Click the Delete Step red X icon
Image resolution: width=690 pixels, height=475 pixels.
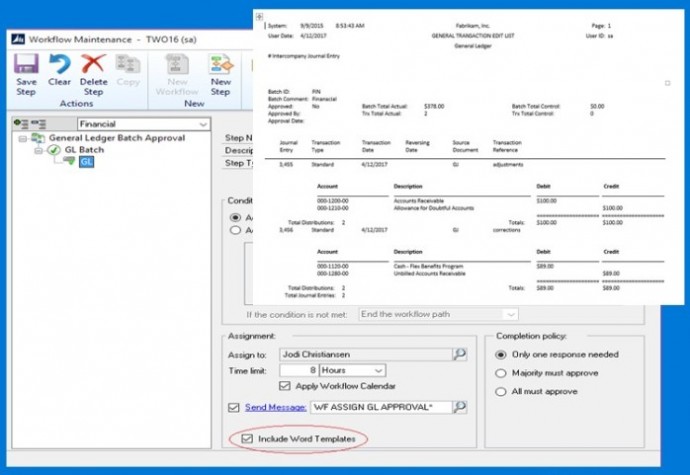(x=93, y=64)
